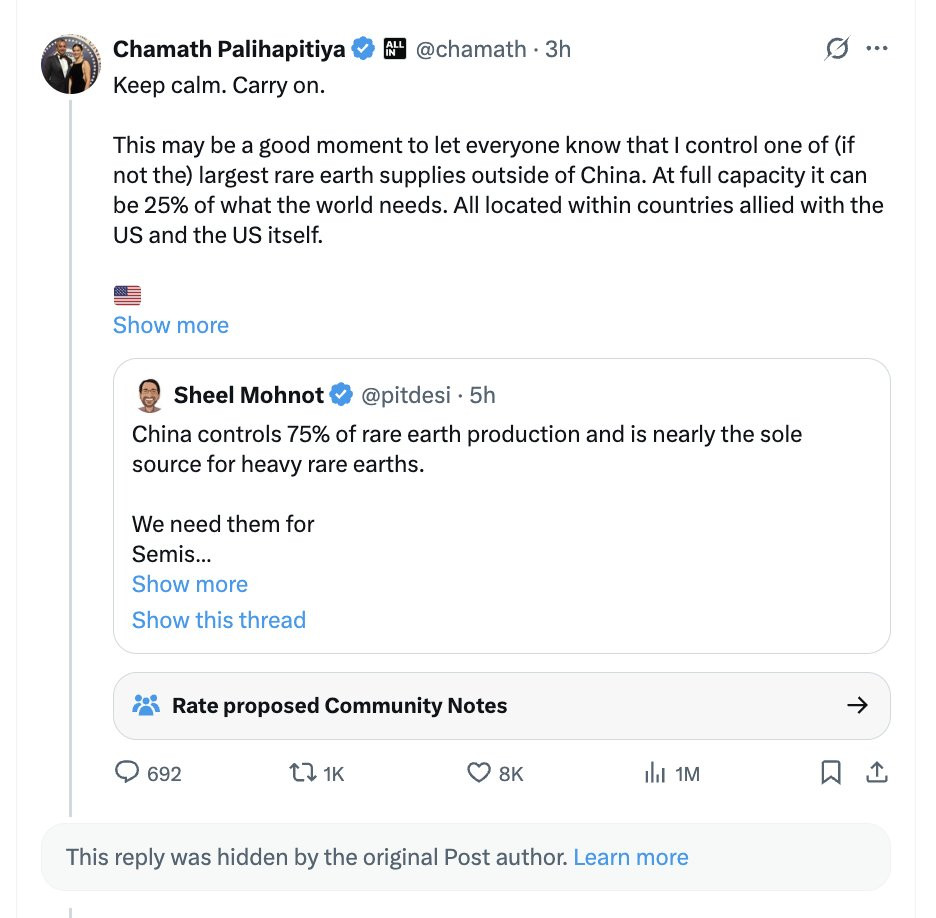Click the share upload icon
Viewport: 936px width, 918px height.
pos(876,773)
